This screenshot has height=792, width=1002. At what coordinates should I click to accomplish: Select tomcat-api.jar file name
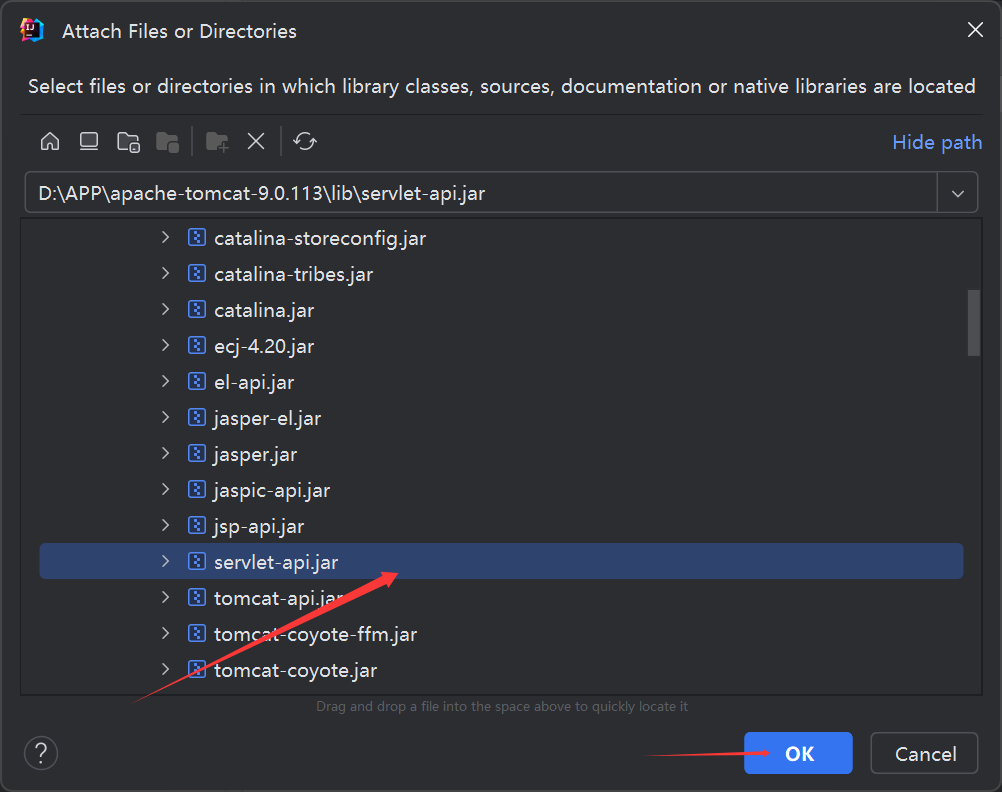coord(279,598)
